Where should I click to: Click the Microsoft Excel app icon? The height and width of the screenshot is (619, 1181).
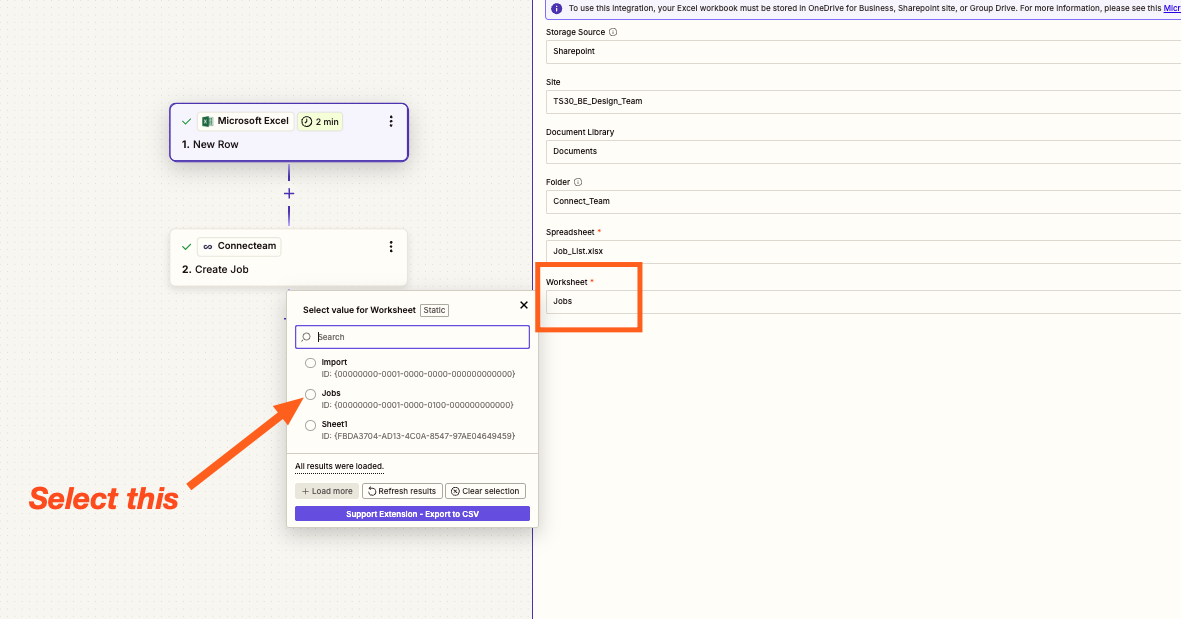point(207,121)
